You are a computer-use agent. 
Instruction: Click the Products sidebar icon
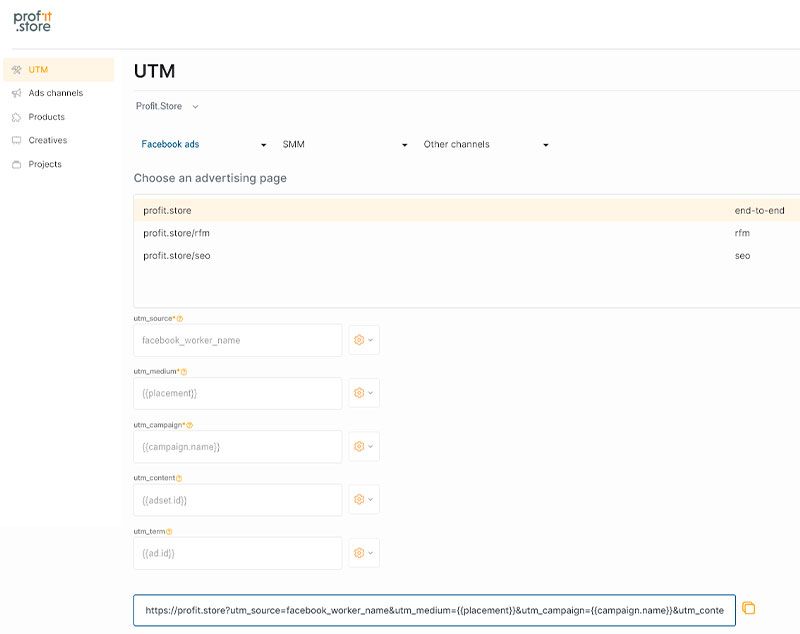(x=16, y=117)
